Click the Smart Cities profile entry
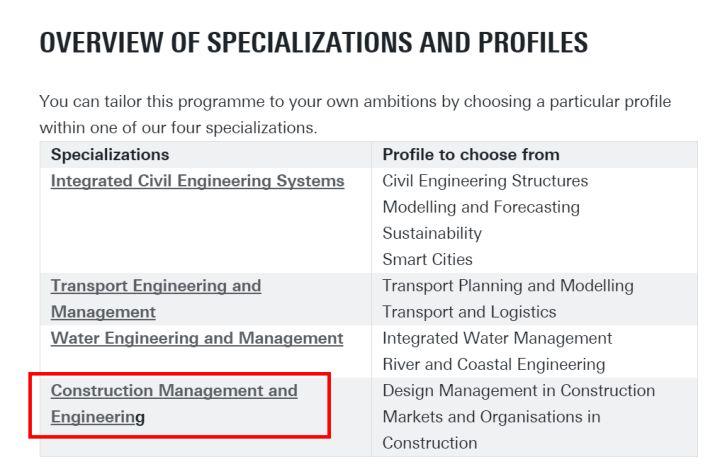 tap(428, 259)
